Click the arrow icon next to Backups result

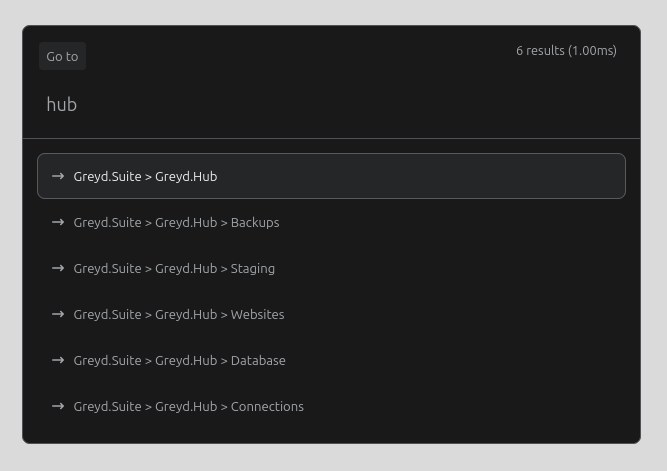pos(58,222)
